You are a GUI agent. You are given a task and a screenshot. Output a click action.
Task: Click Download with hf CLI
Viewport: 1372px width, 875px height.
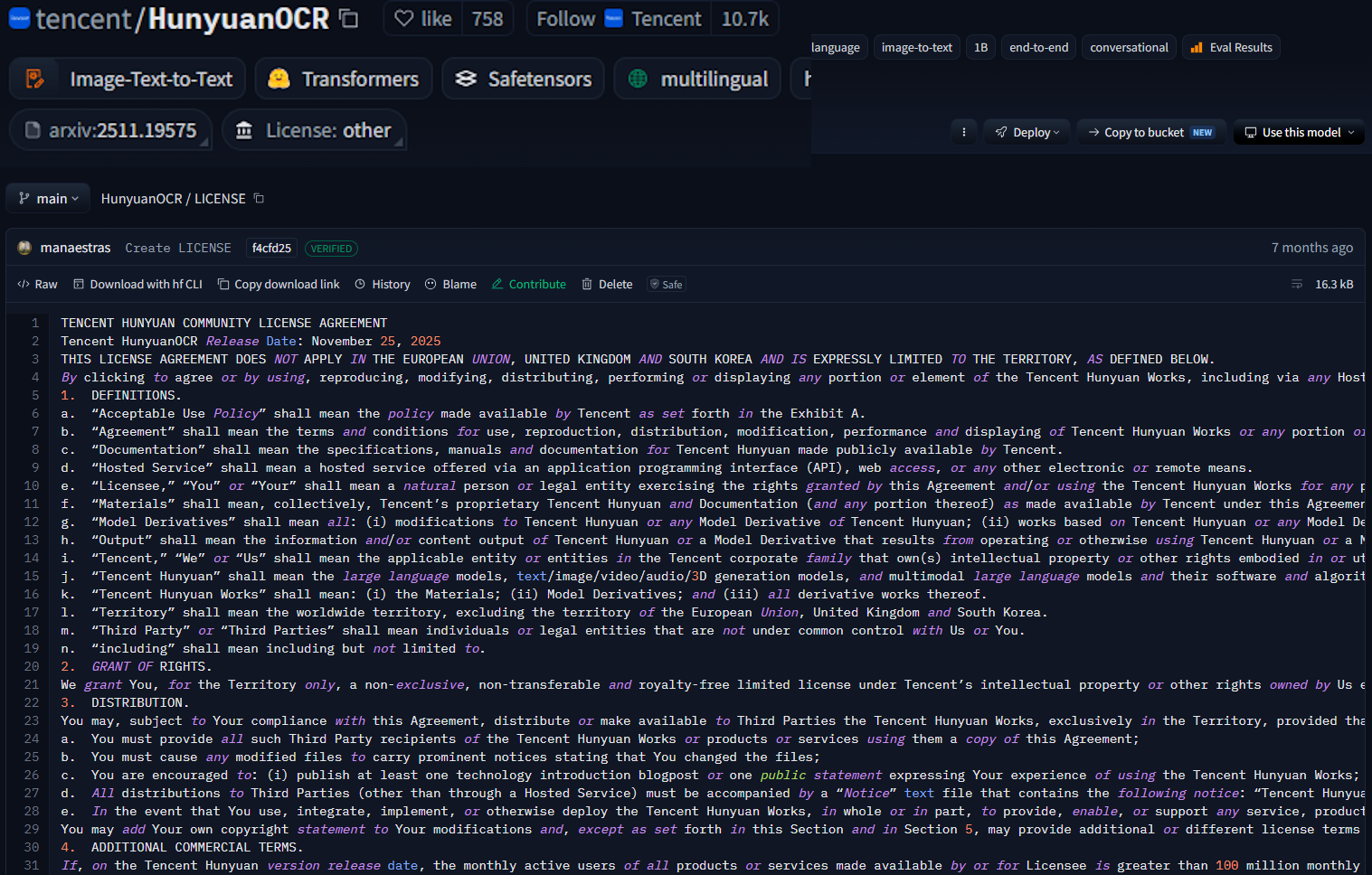(137, 284)
